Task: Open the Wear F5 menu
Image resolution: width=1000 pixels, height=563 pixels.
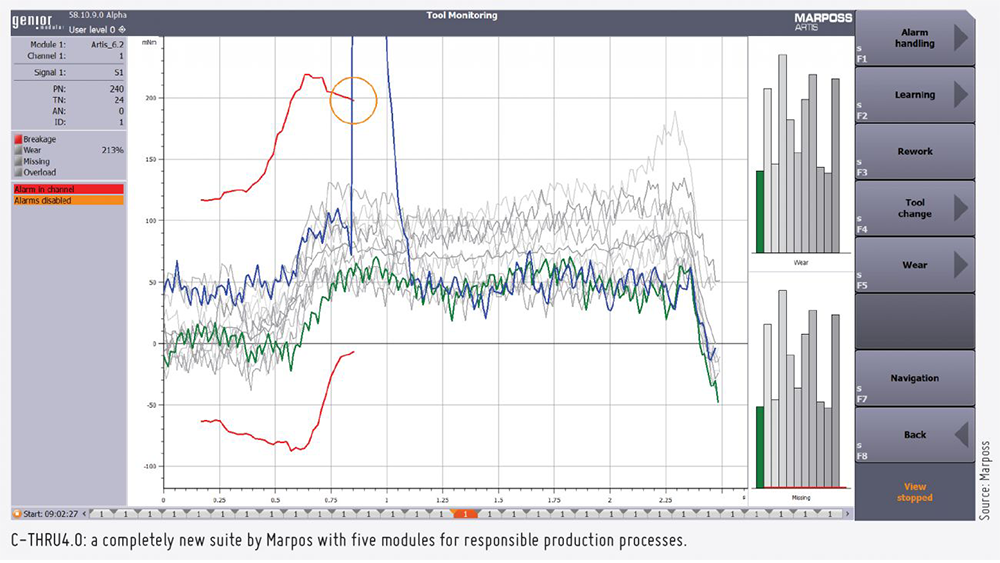Action: pyautogui.click(x=914, y=265)
